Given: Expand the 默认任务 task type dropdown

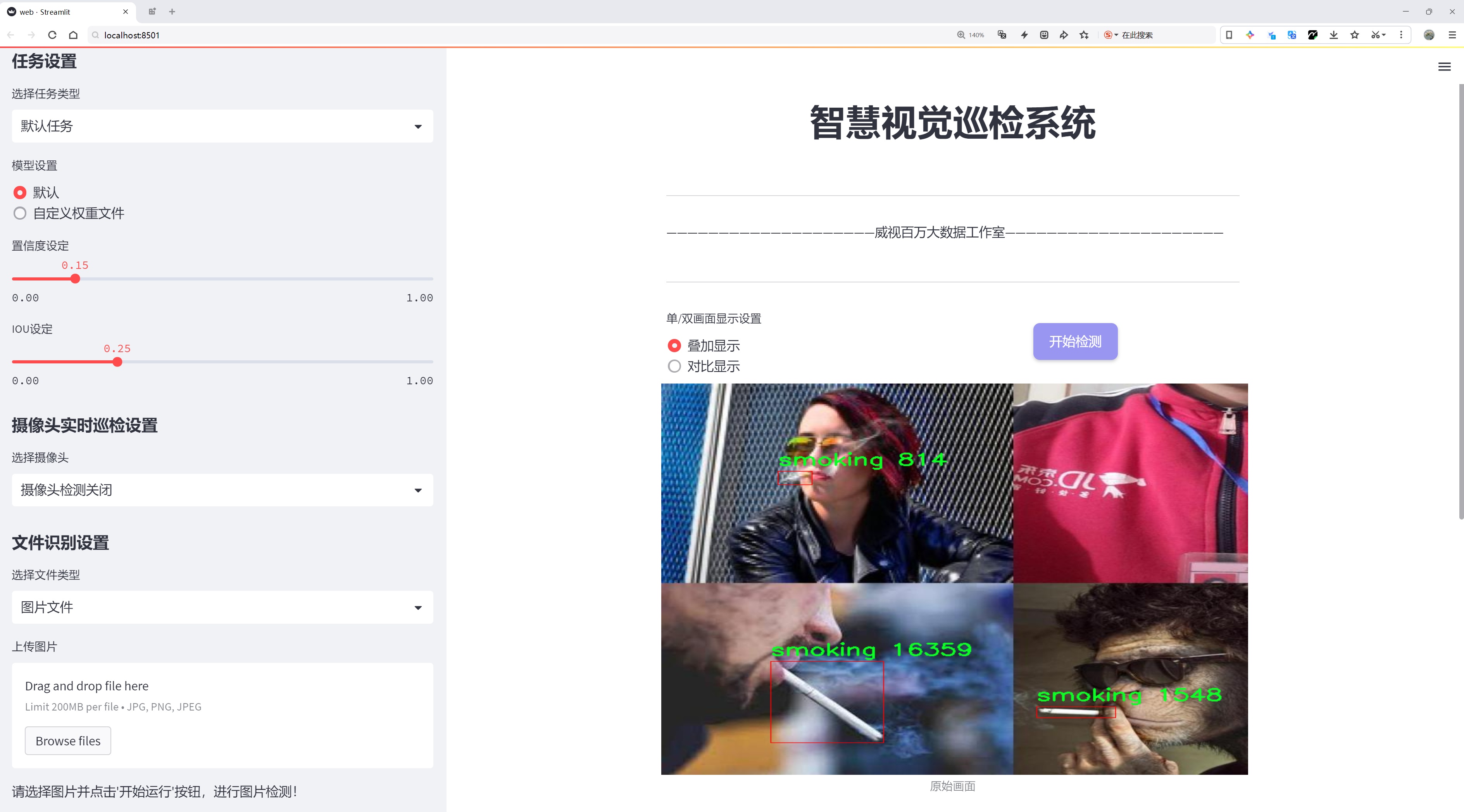Looking at the screenshot, I should pos(222,126).
